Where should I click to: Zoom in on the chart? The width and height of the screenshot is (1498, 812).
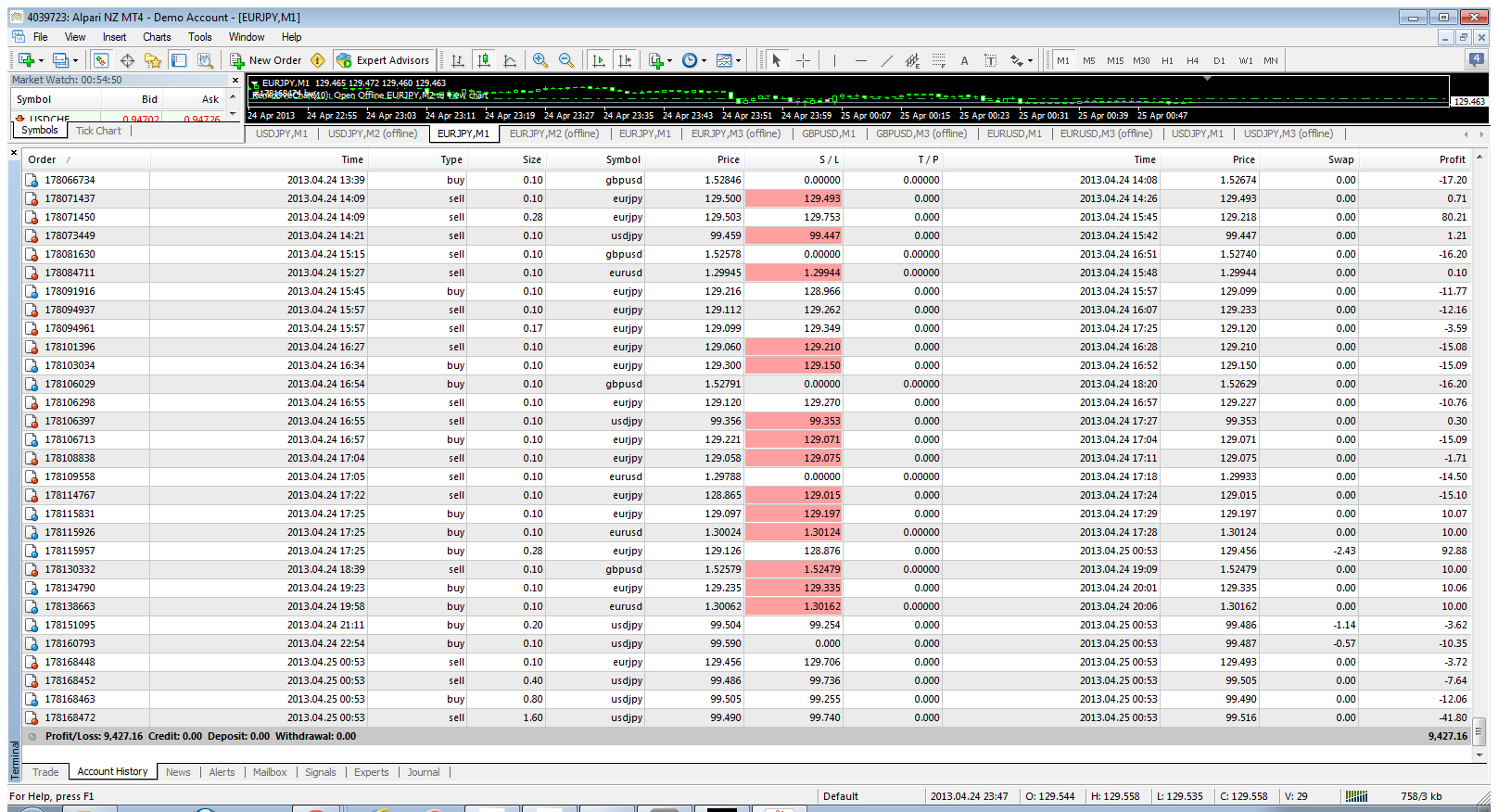540,60
